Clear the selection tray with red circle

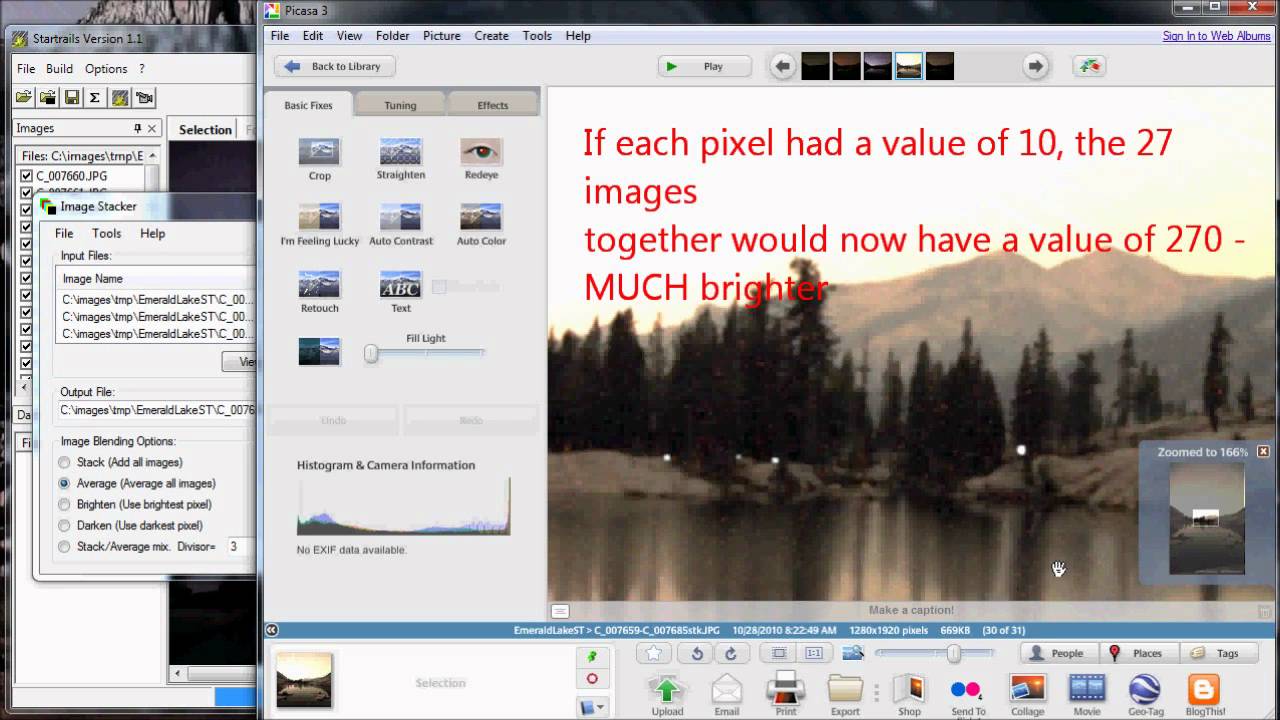[x=592, y=678]
